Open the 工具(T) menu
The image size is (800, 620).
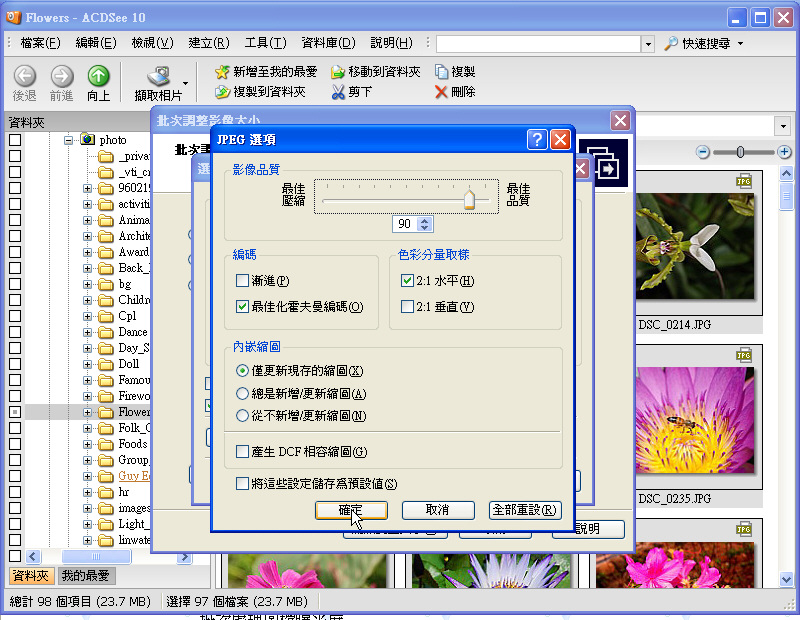tap(264, 43)
